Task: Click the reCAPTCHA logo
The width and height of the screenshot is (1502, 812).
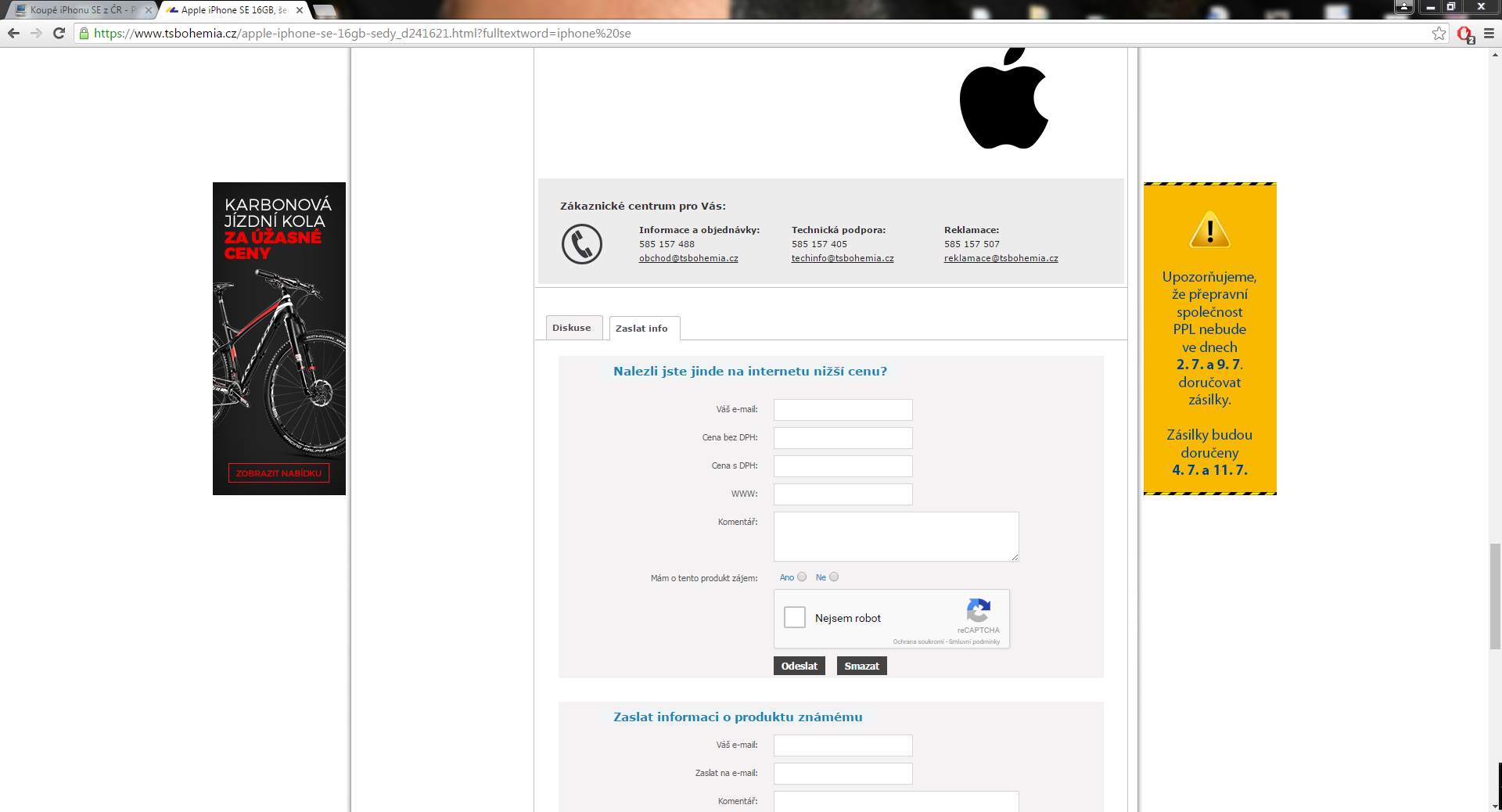Action: 979,610
